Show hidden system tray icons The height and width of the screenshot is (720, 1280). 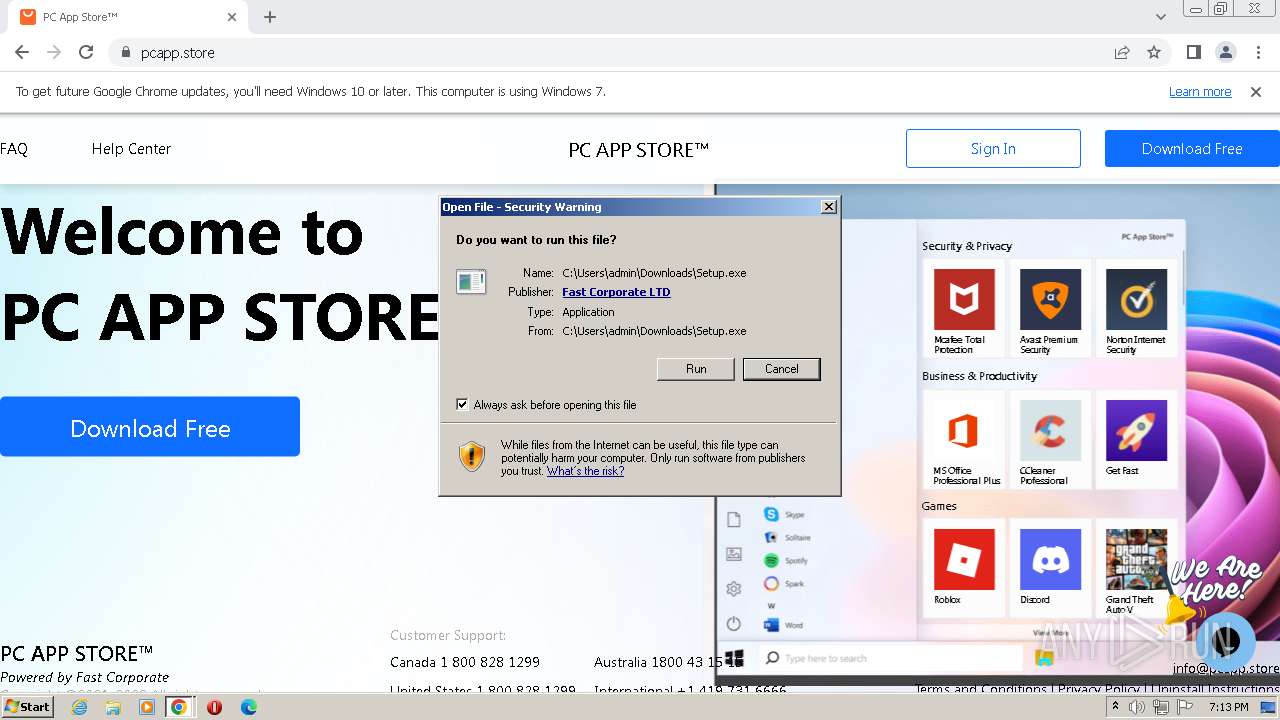(x=1116, y=706)
